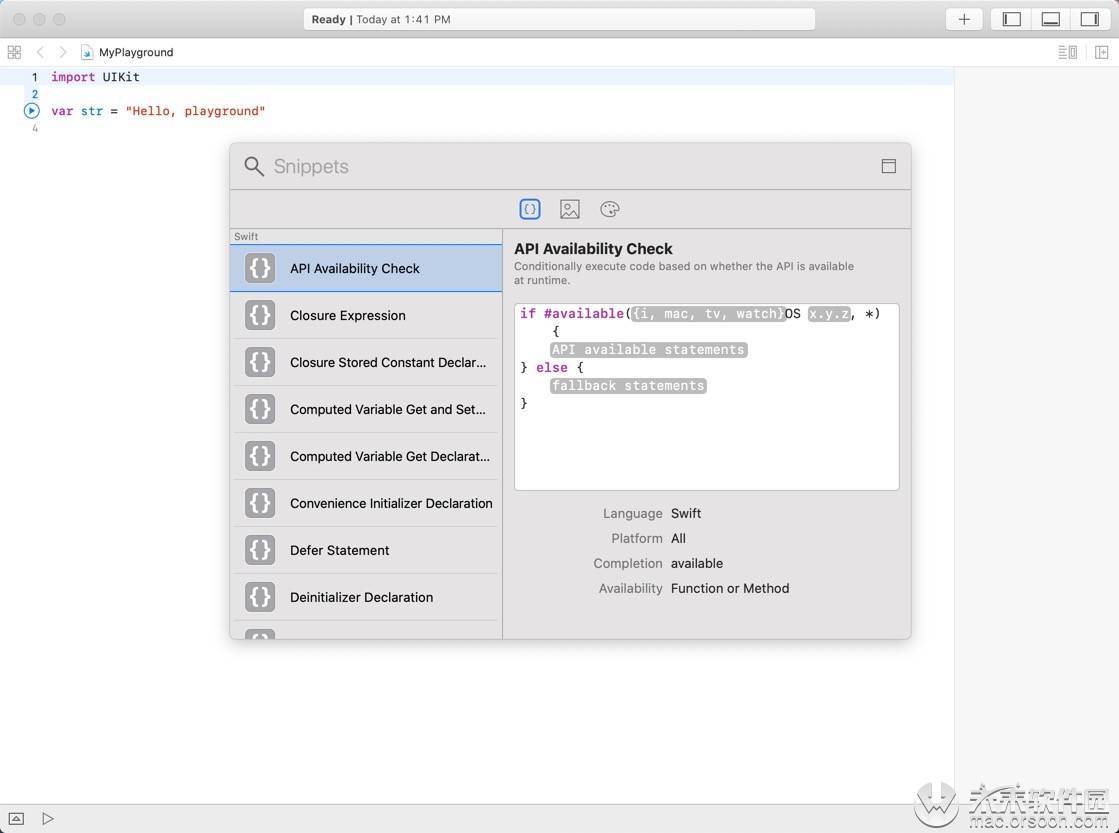Click the forward navigation chevron
Image resolution: width=1119 pixels, height=833 pixels.
click(x=62, y=52)
